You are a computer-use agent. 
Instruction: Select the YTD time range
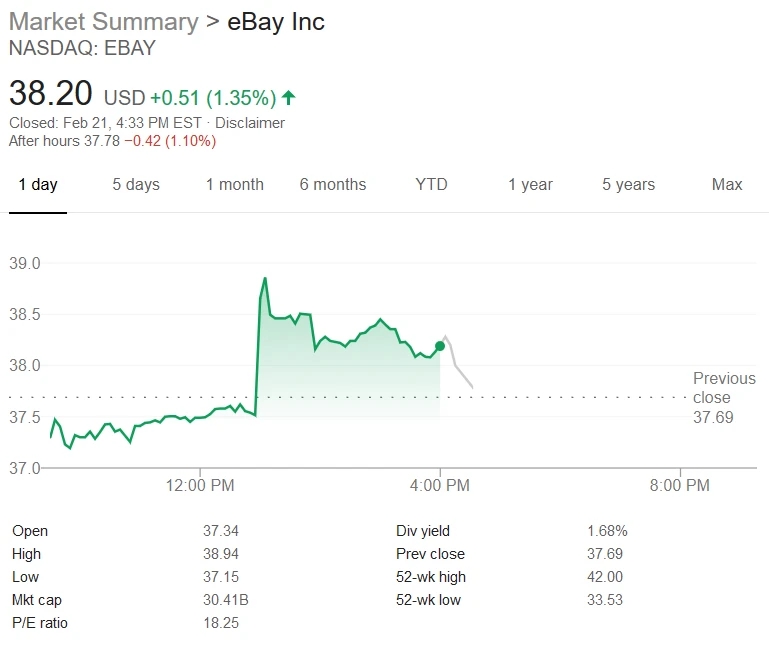click(x=431, y=184)
